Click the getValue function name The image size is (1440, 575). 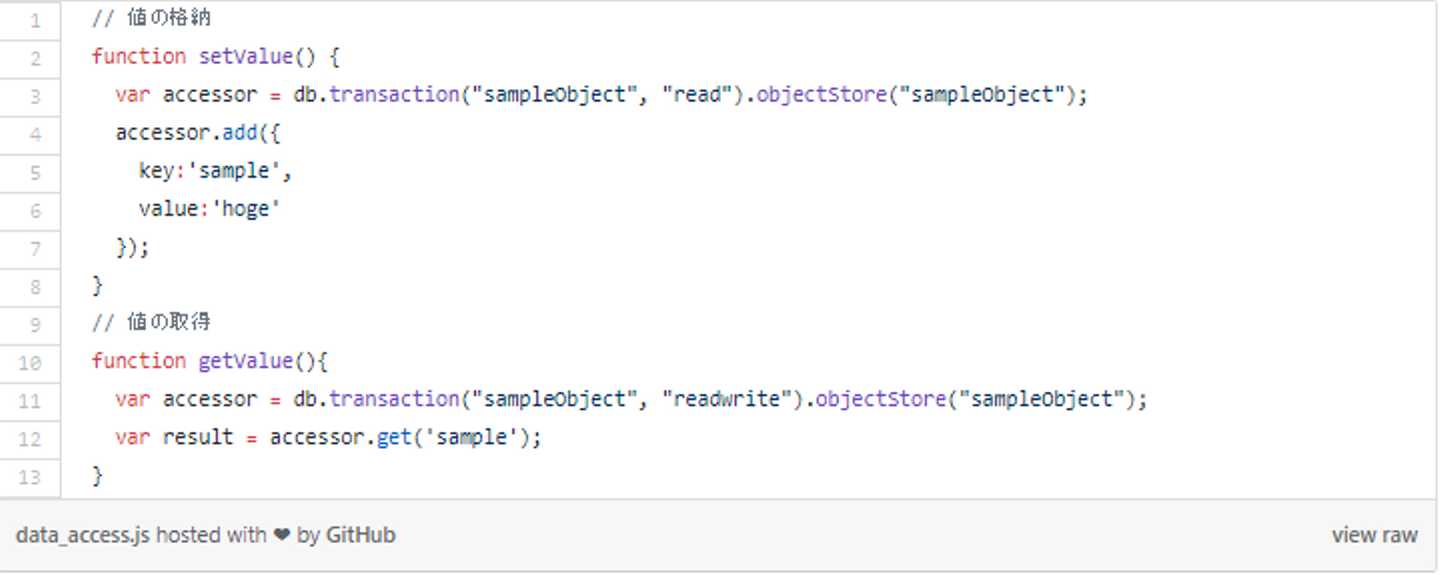246,361
